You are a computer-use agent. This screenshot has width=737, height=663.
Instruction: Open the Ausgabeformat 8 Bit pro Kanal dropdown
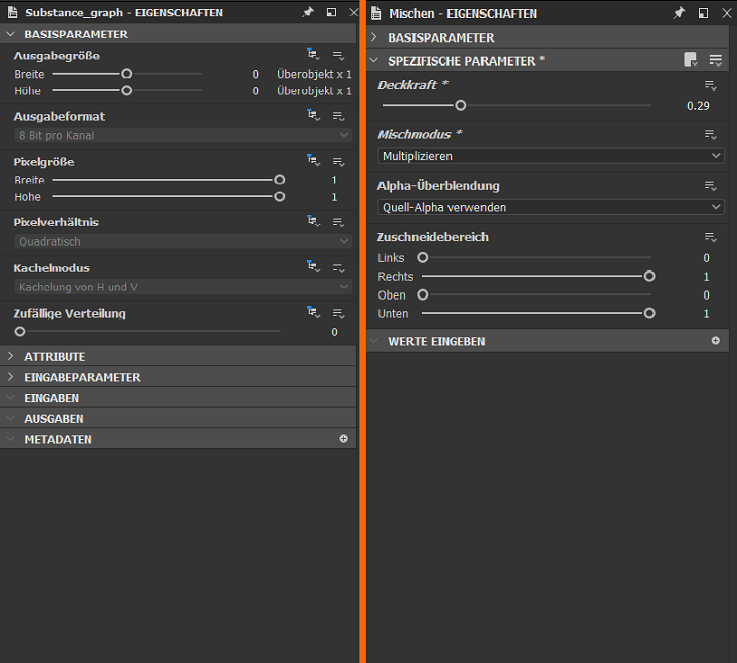pos(183,135)
